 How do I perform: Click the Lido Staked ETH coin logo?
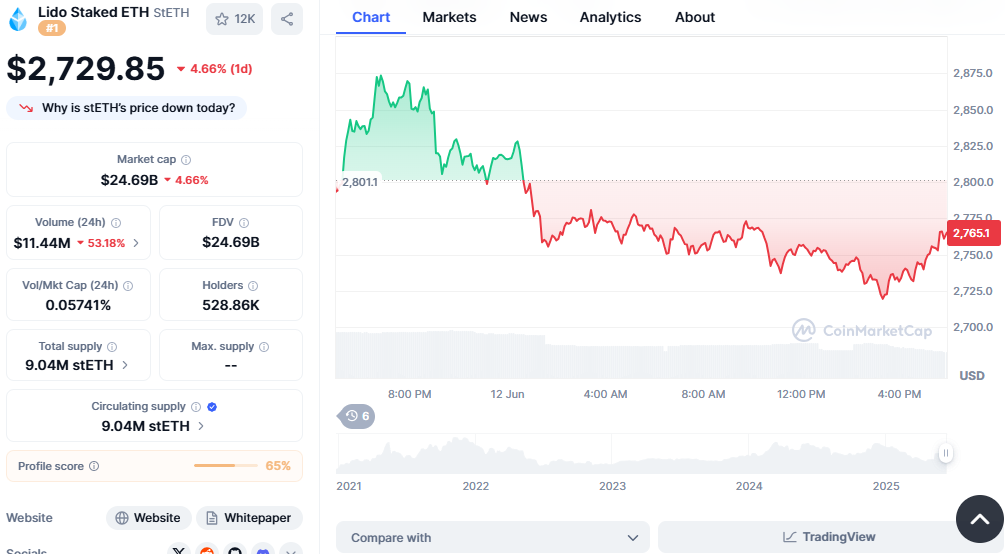(18, 19)
